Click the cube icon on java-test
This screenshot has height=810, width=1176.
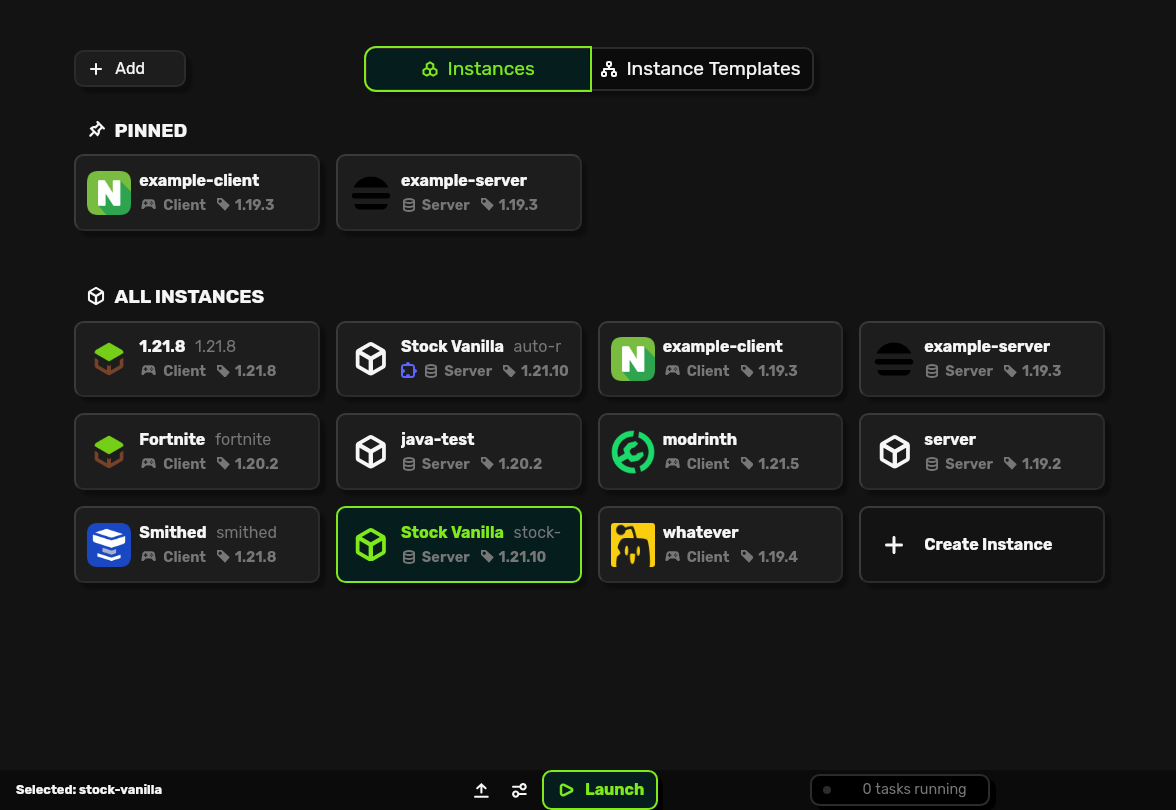pyautogui.click(x=370, y=452)
